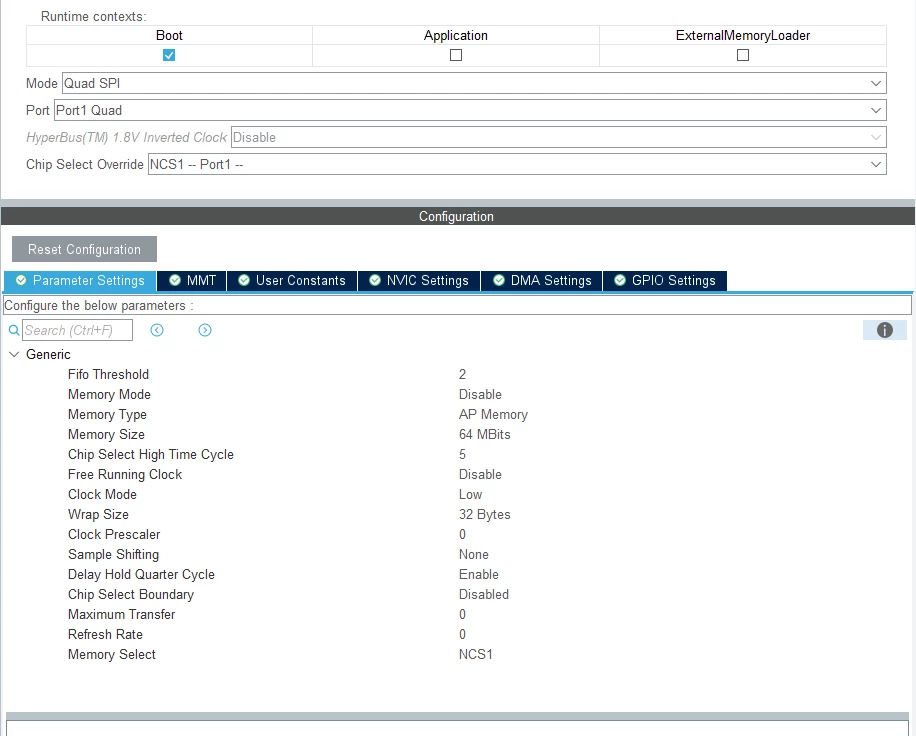Collapse the Generic parameter group
916x736 pixels.
(14, 354)
